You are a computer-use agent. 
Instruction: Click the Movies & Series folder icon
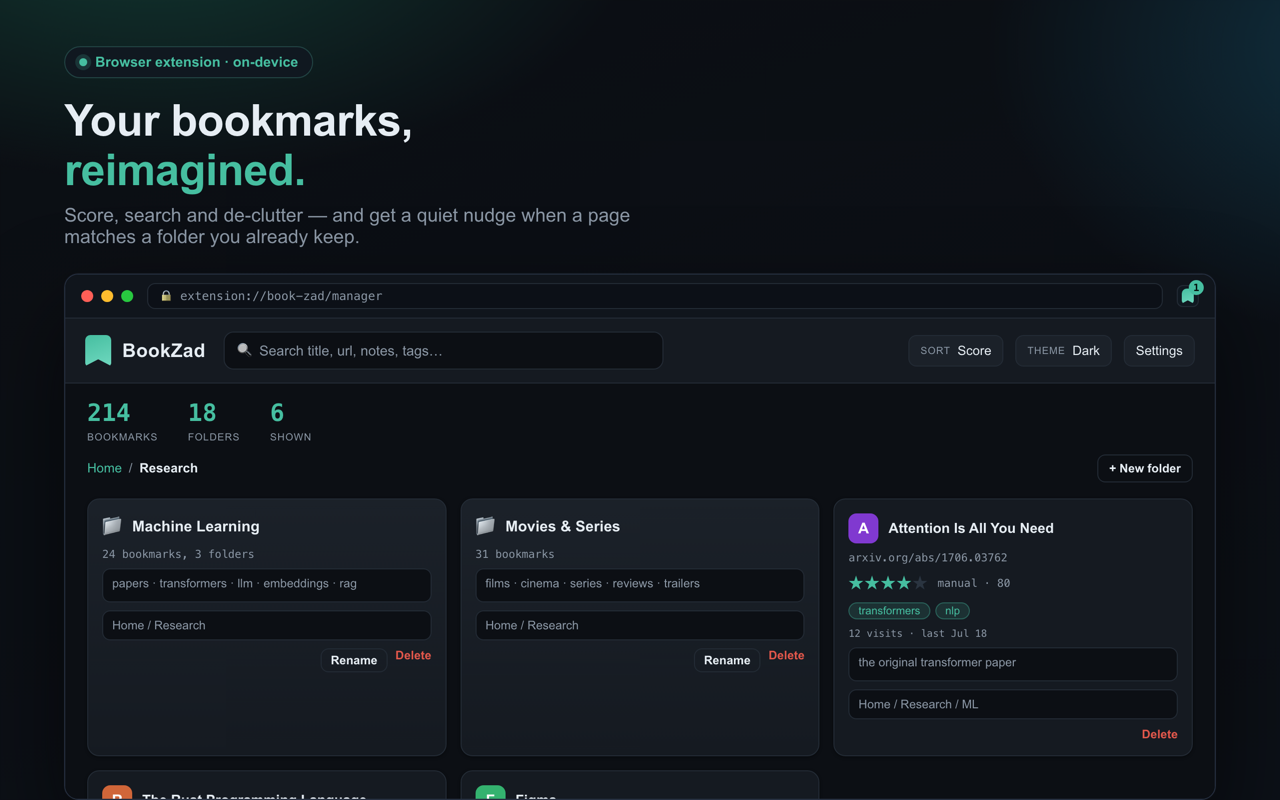point(485,526)
